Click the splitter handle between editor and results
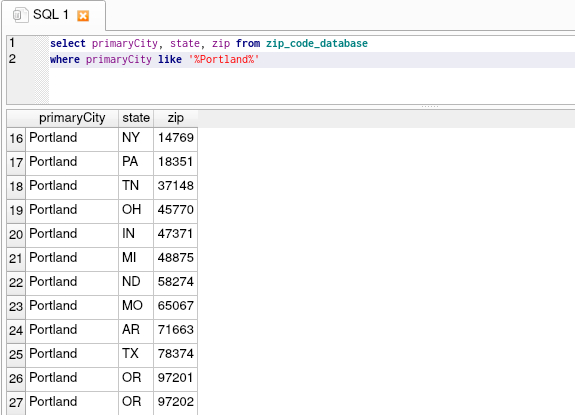 [x=430, y=107]
